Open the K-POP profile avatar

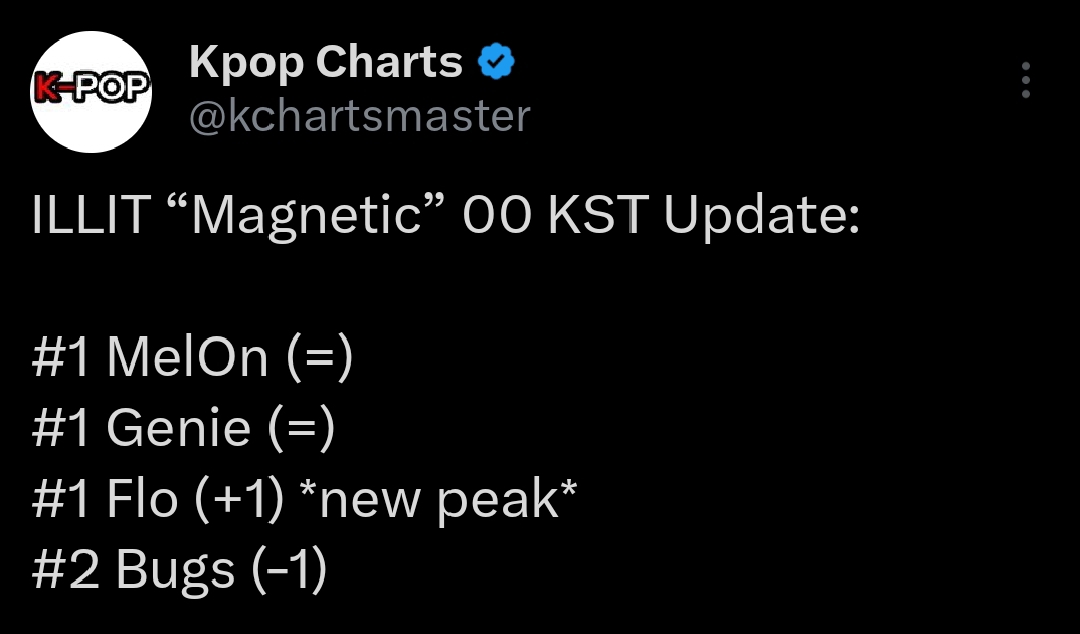coord(91,92)
